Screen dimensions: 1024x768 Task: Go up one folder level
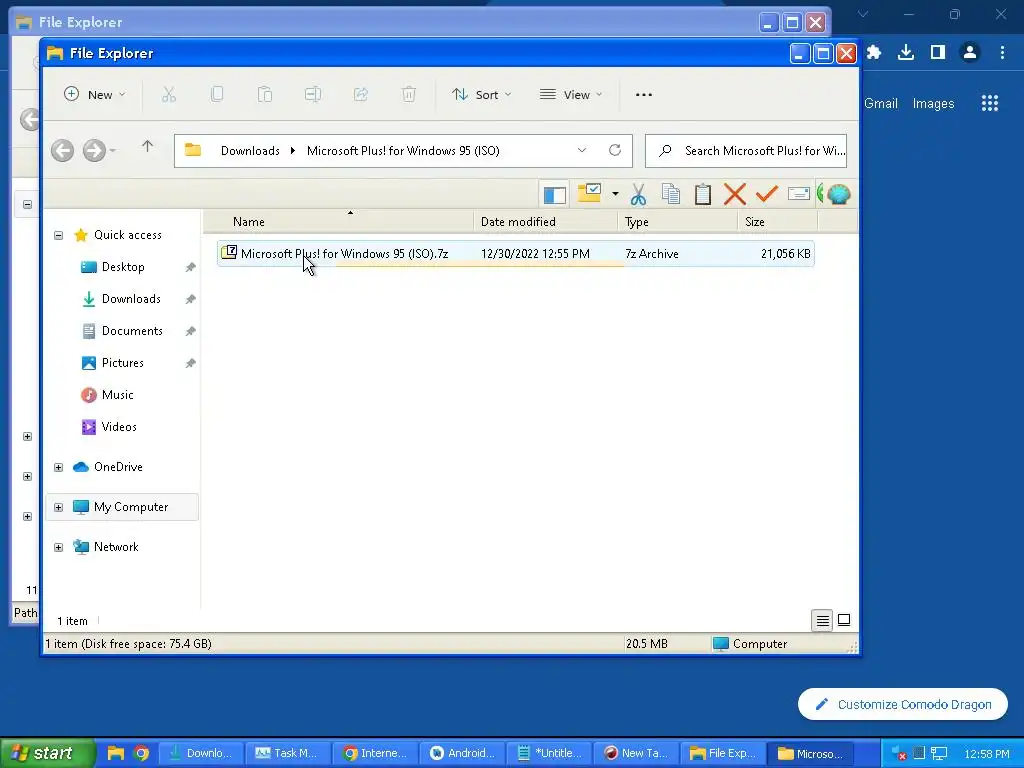tap(148, 147)
